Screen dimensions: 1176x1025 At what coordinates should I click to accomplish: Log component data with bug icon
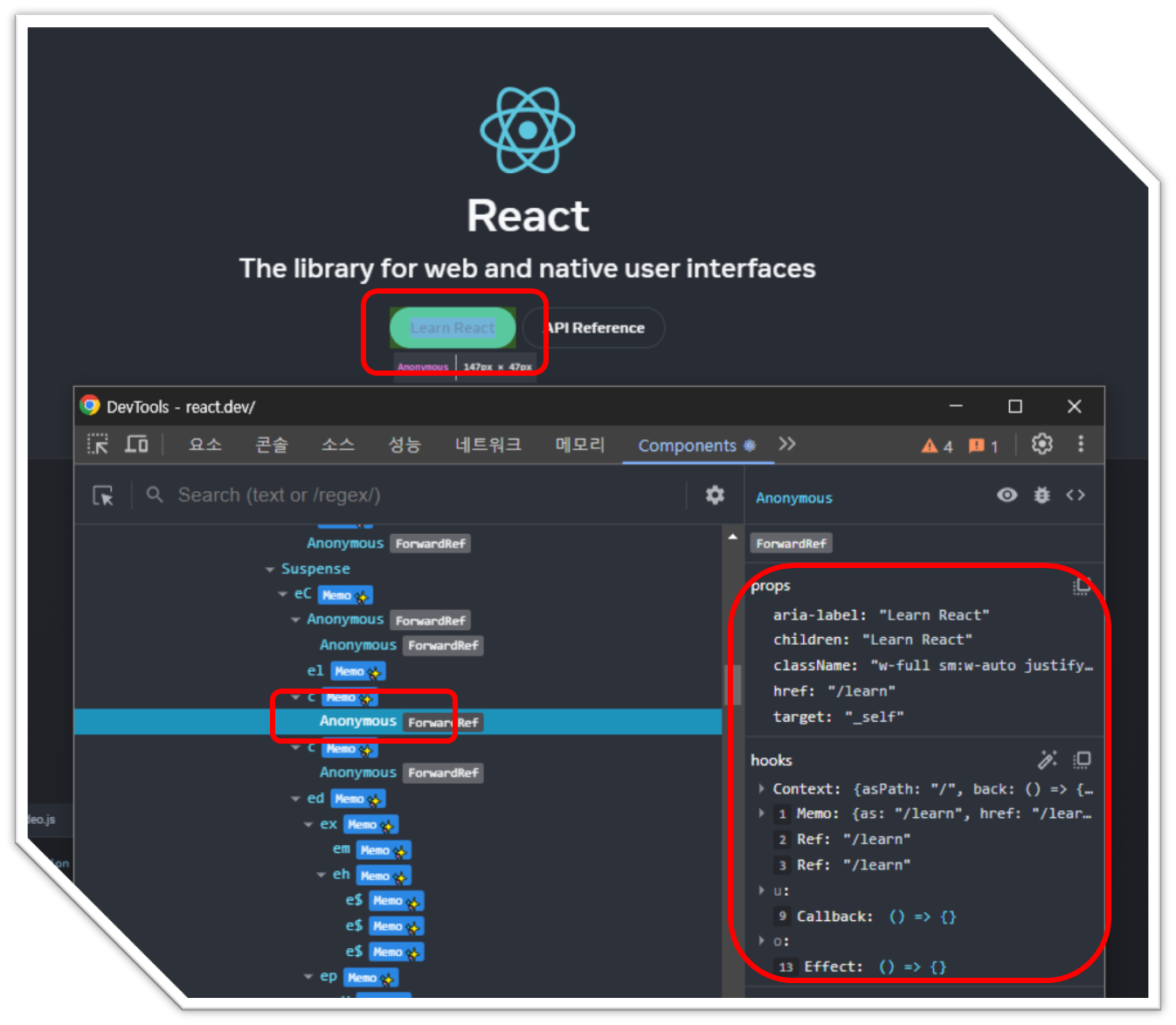coord(1041,495)
